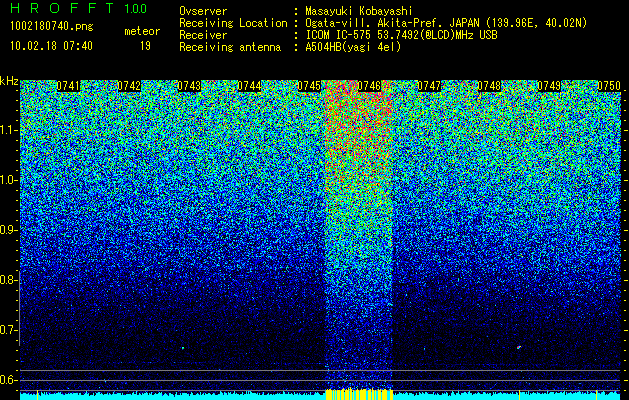Click the 1.1 frequency axis label
Viewport: 629px width, 400px height.
tap(7, 130)
